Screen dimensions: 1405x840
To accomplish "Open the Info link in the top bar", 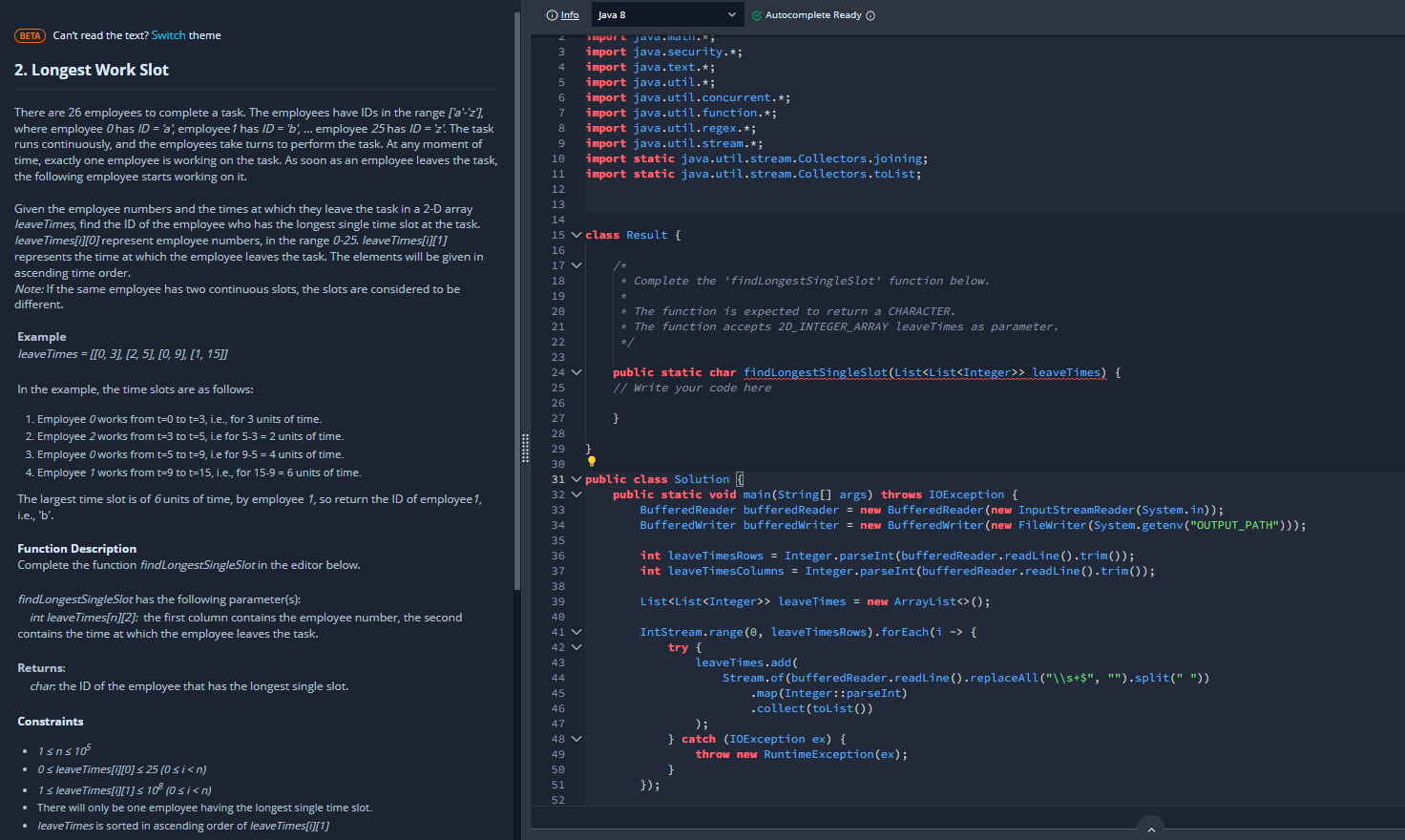I will pos(569,14).
